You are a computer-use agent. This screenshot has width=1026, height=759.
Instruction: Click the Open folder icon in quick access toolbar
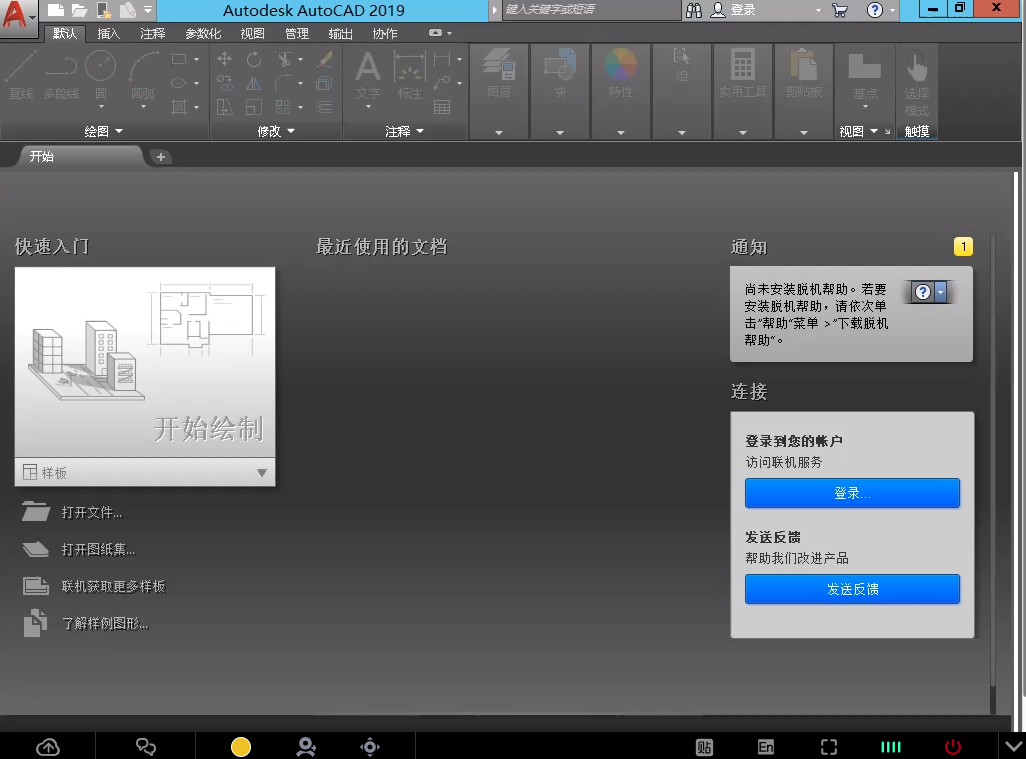(x=80, y=10)
